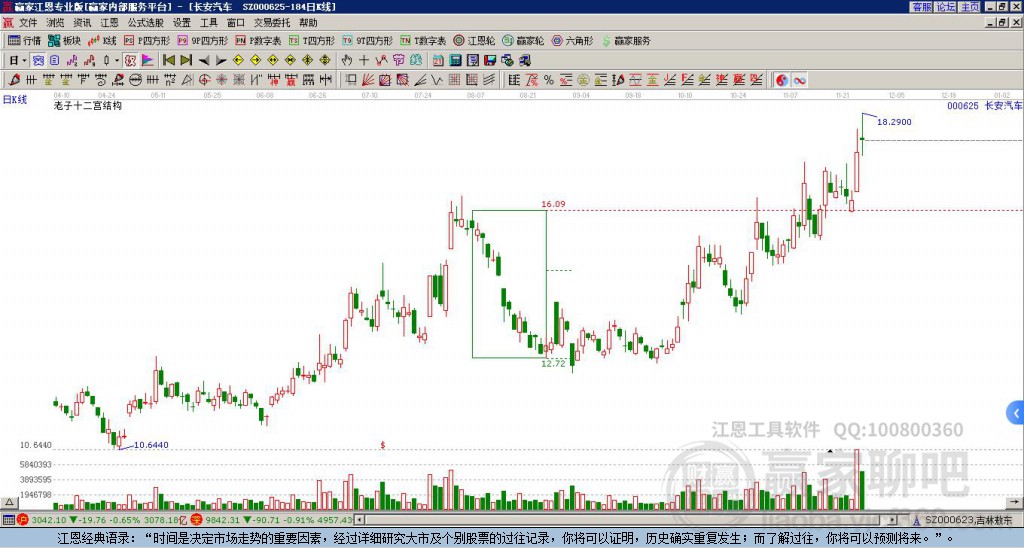
Task: Switch to the K线 chart view
Action: click(x=102, y=40)
